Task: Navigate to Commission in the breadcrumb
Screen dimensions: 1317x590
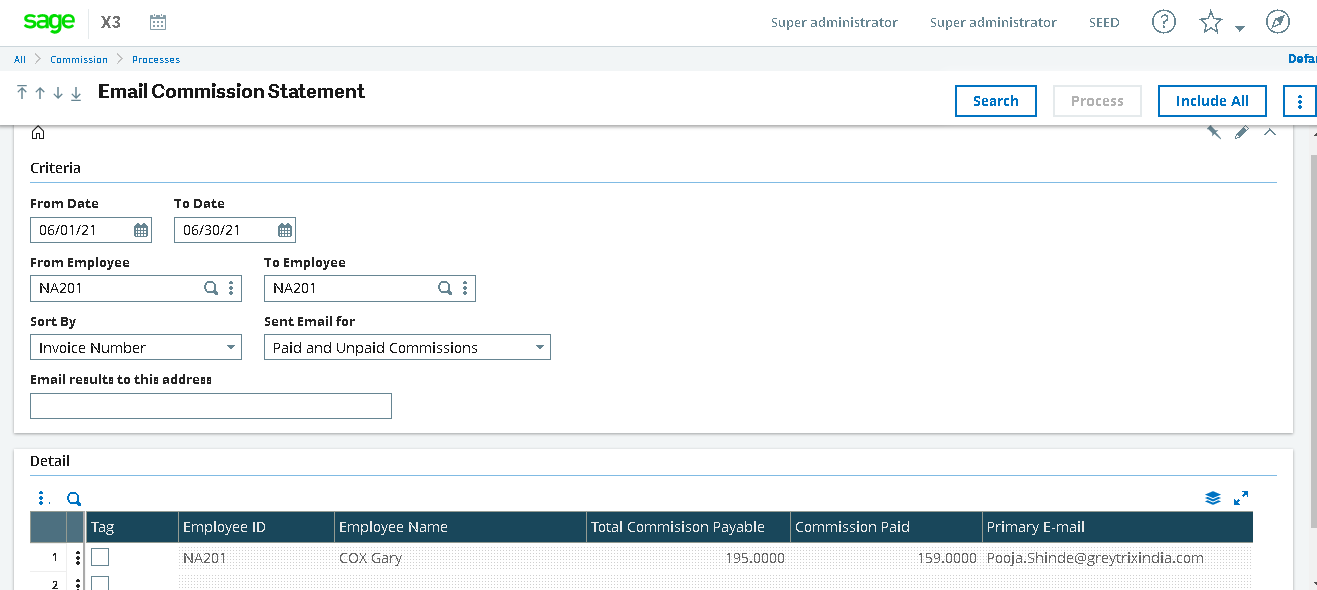Action: (79, 59)
